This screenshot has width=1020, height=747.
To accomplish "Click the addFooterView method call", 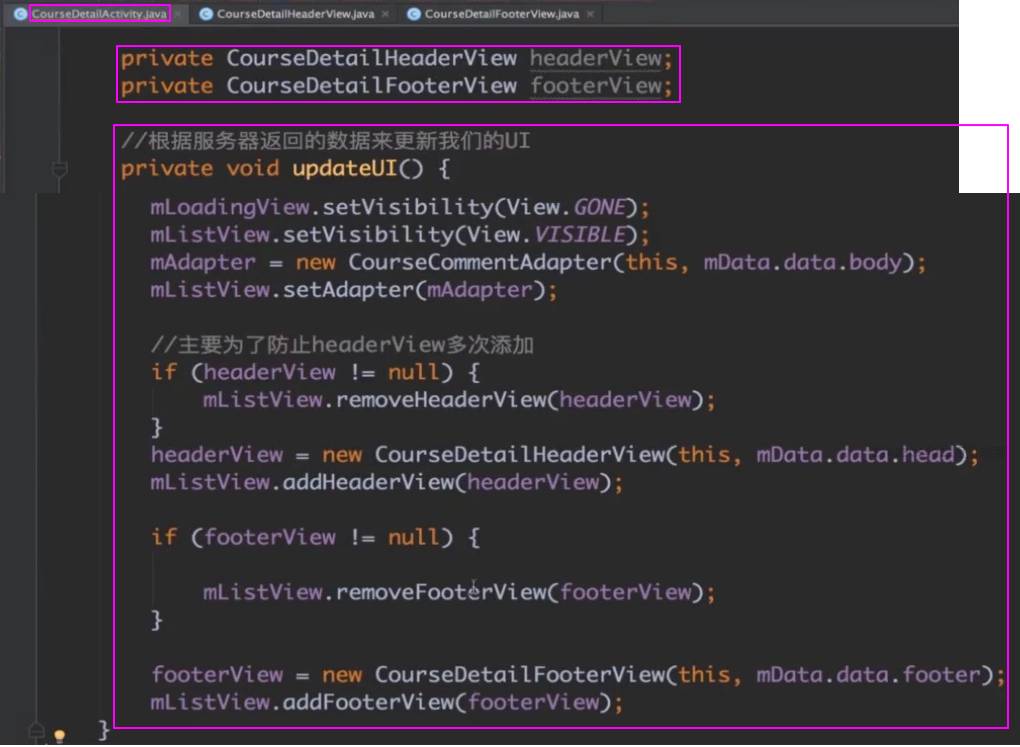I will [x=368, y=702].
